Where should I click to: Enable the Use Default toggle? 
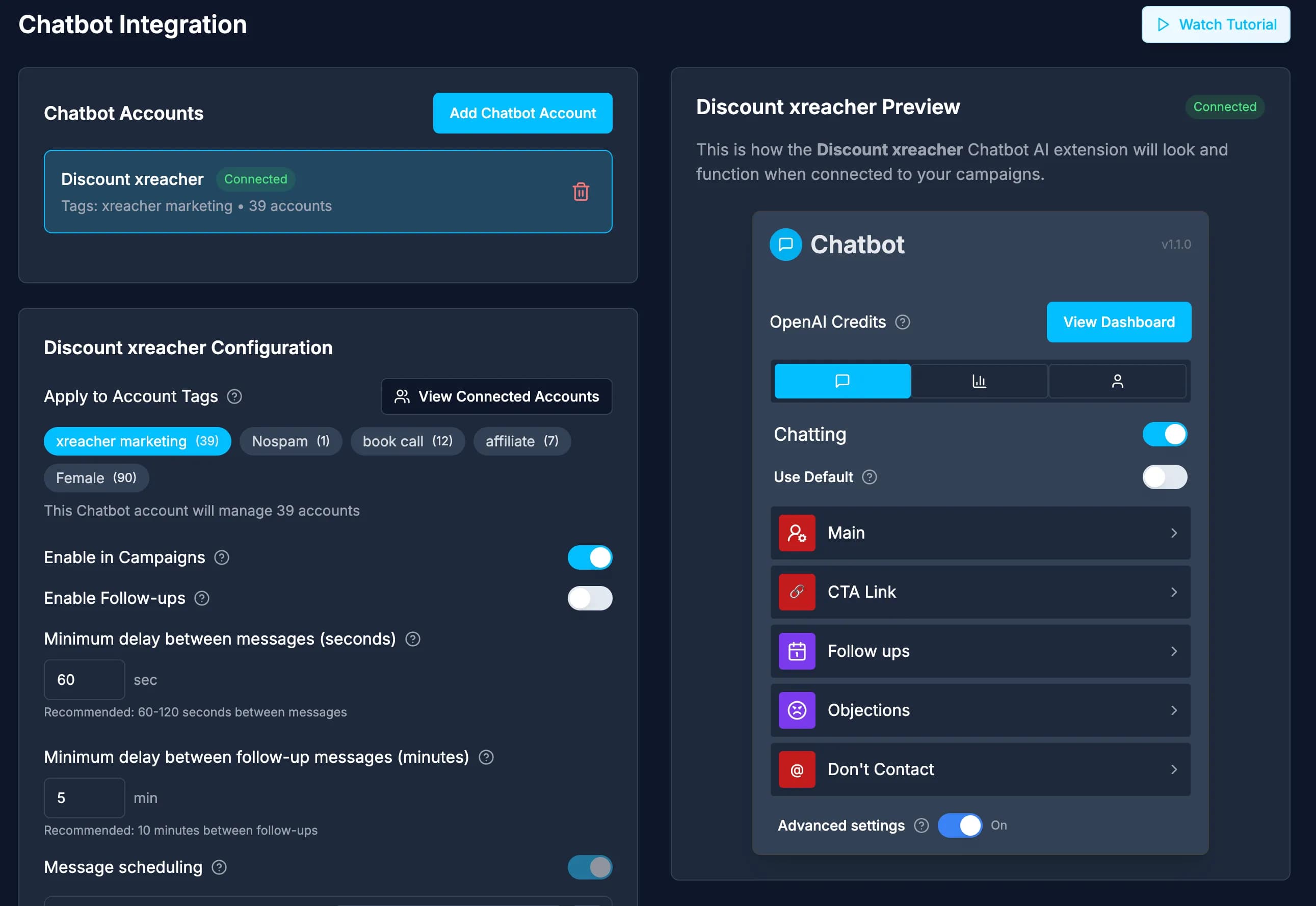[x=1165, y=477]
